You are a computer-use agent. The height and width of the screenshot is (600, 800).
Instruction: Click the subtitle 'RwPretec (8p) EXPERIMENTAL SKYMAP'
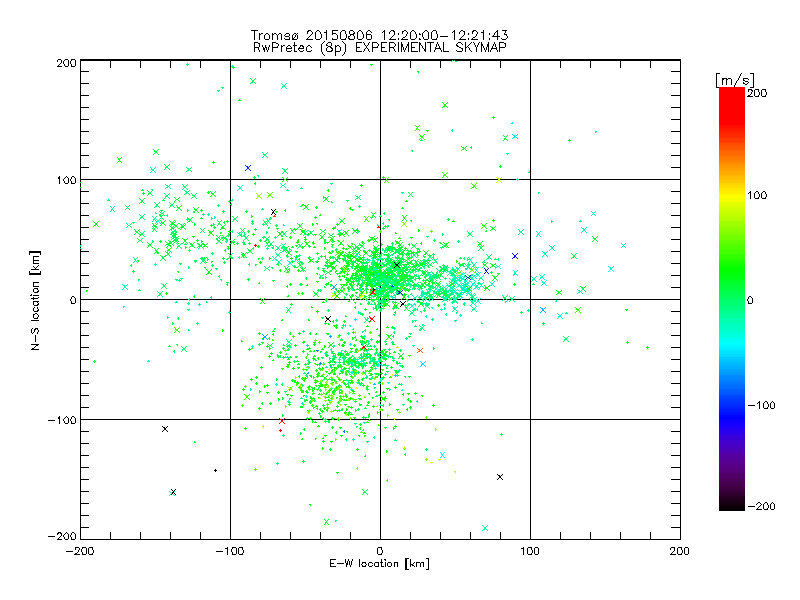380,48
